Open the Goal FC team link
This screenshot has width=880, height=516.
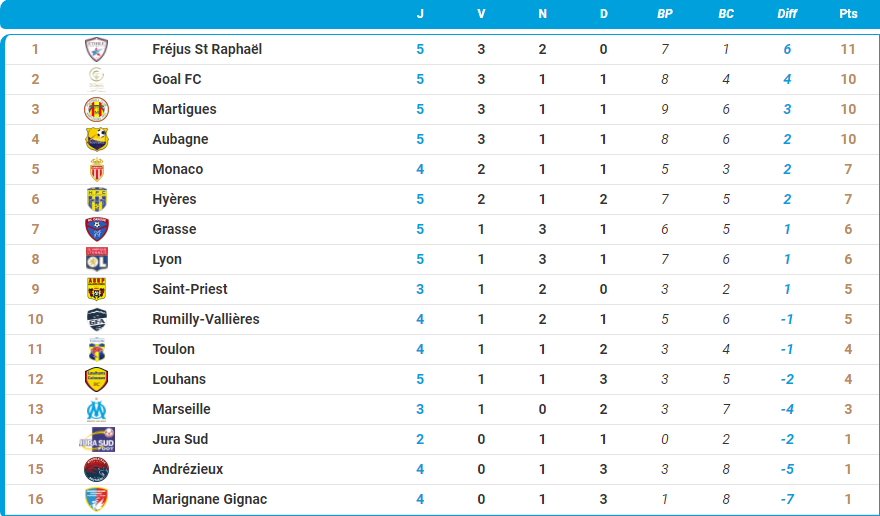(x=180, y=79)
